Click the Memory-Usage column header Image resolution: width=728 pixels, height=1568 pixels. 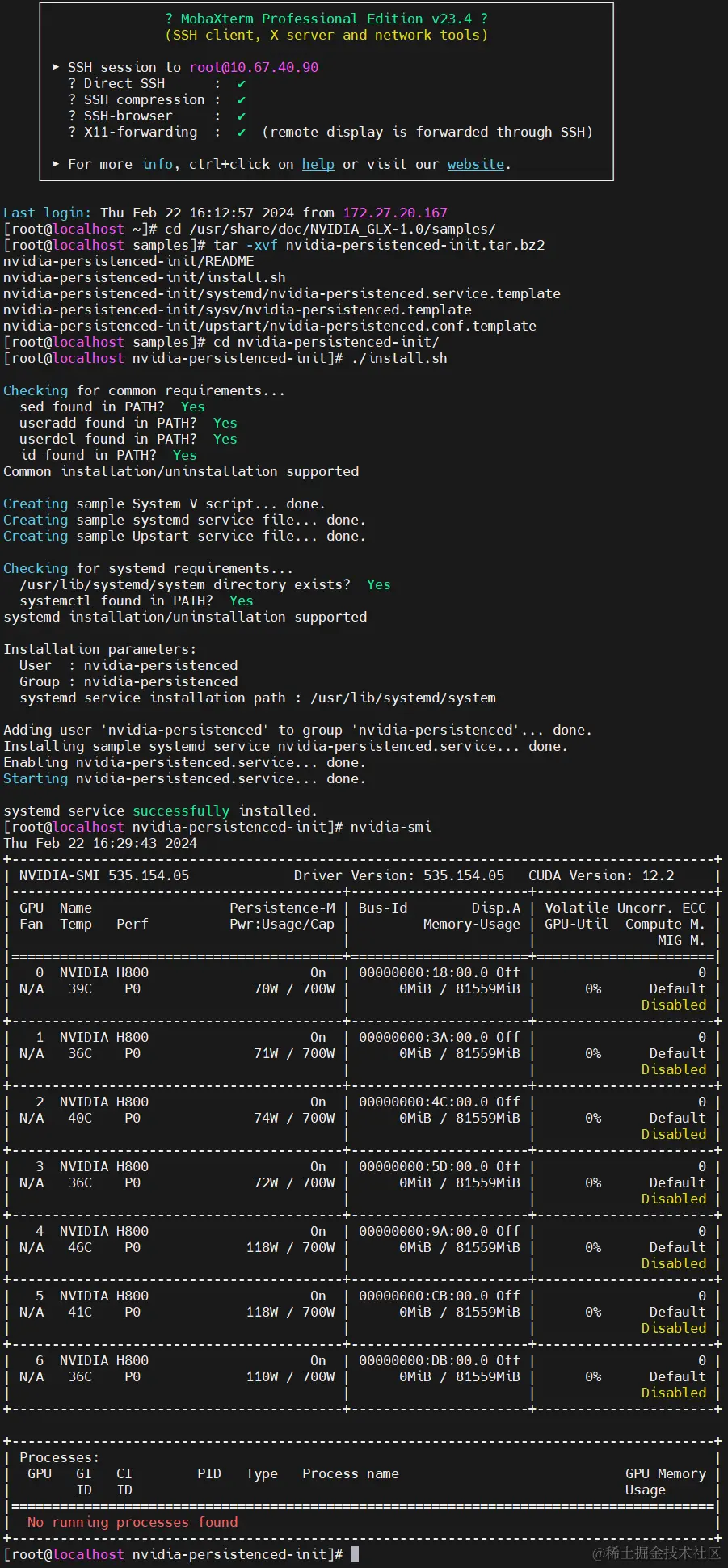click(472, 924)
